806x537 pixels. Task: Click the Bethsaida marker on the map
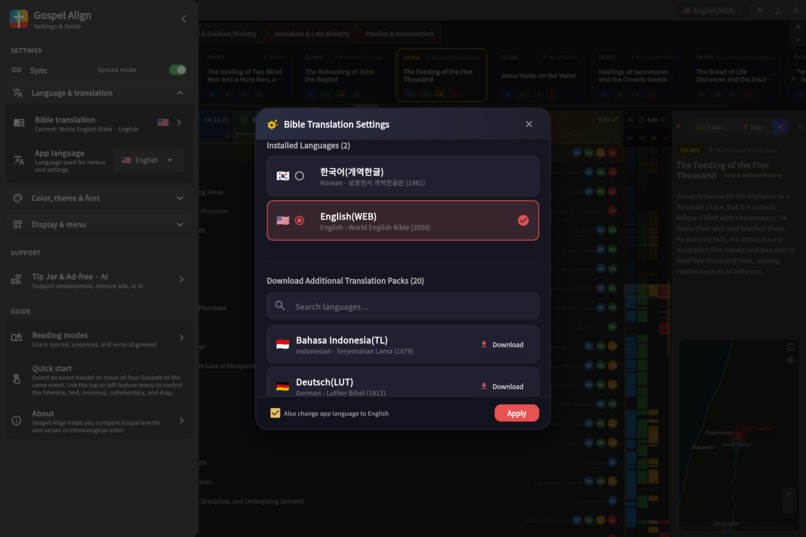739,435
